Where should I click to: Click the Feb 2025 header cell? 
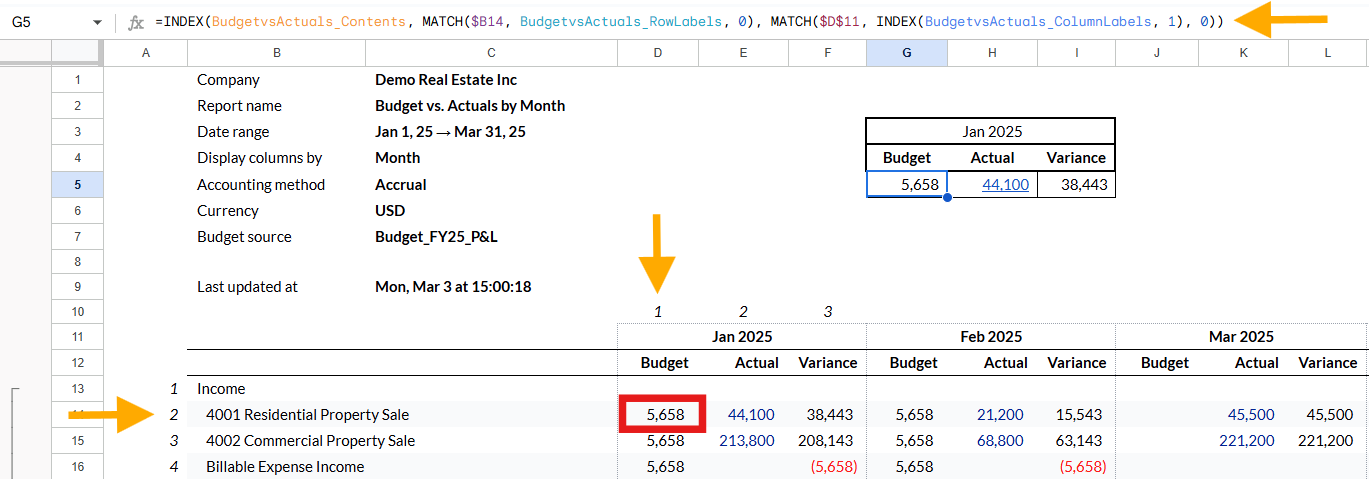(990, 337)
